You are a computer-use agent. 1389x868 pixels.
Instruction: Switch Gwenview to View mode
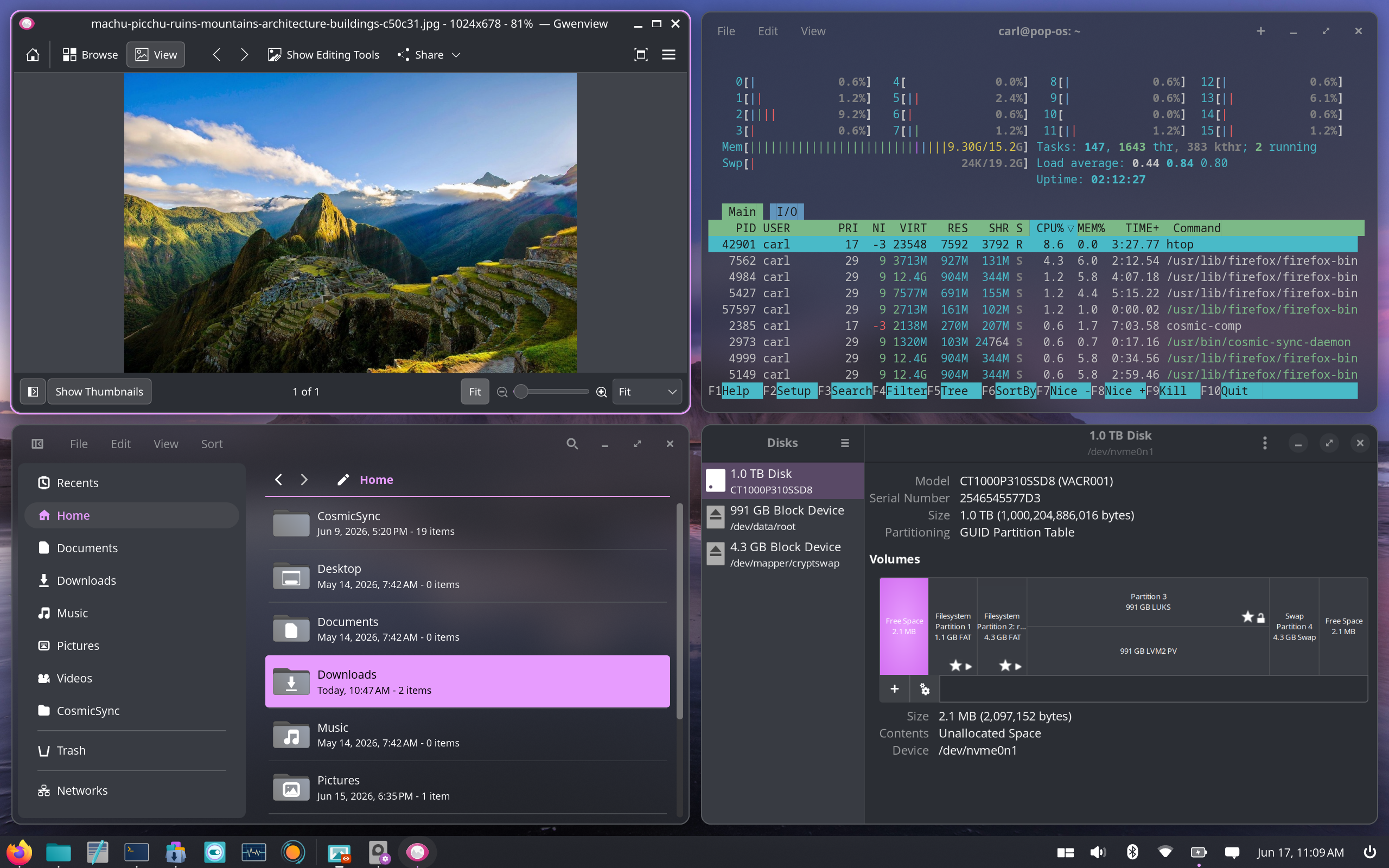point(156,55)
